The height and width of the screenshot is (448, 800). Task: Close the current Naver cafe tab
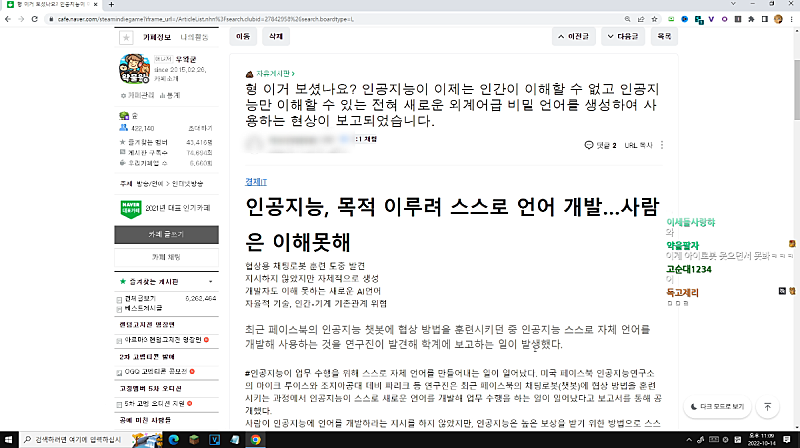point(95,5)
